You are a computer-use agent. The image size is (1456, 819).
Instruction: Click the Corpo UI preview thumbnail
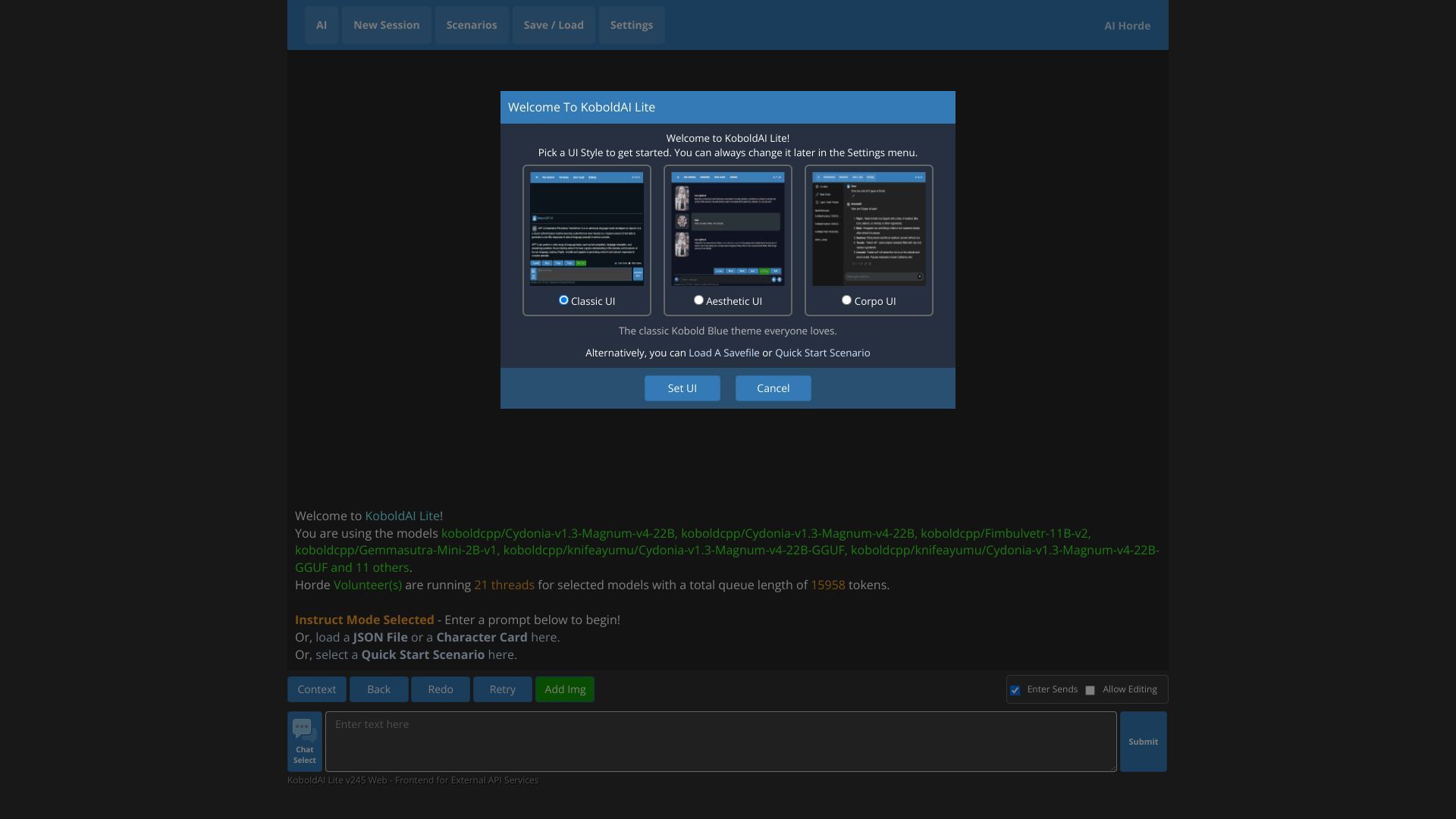tap(869, 229)
